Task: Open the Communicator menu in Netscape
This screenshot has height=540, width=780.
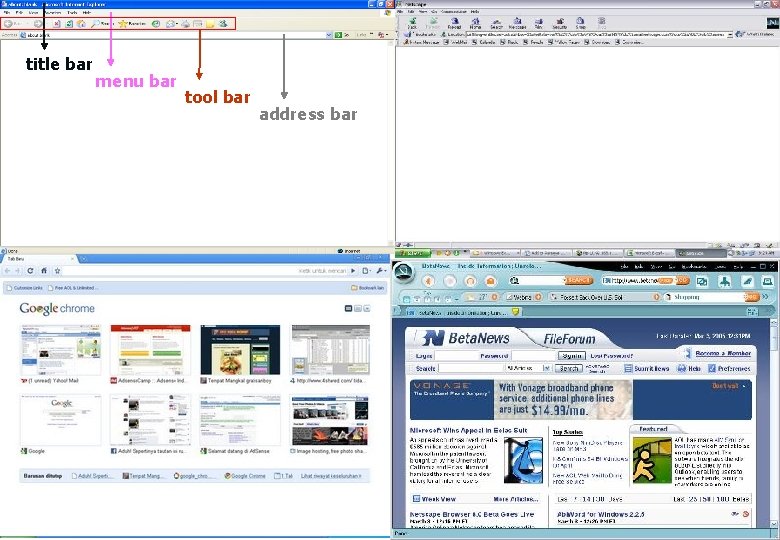Action: pos(453,11)
